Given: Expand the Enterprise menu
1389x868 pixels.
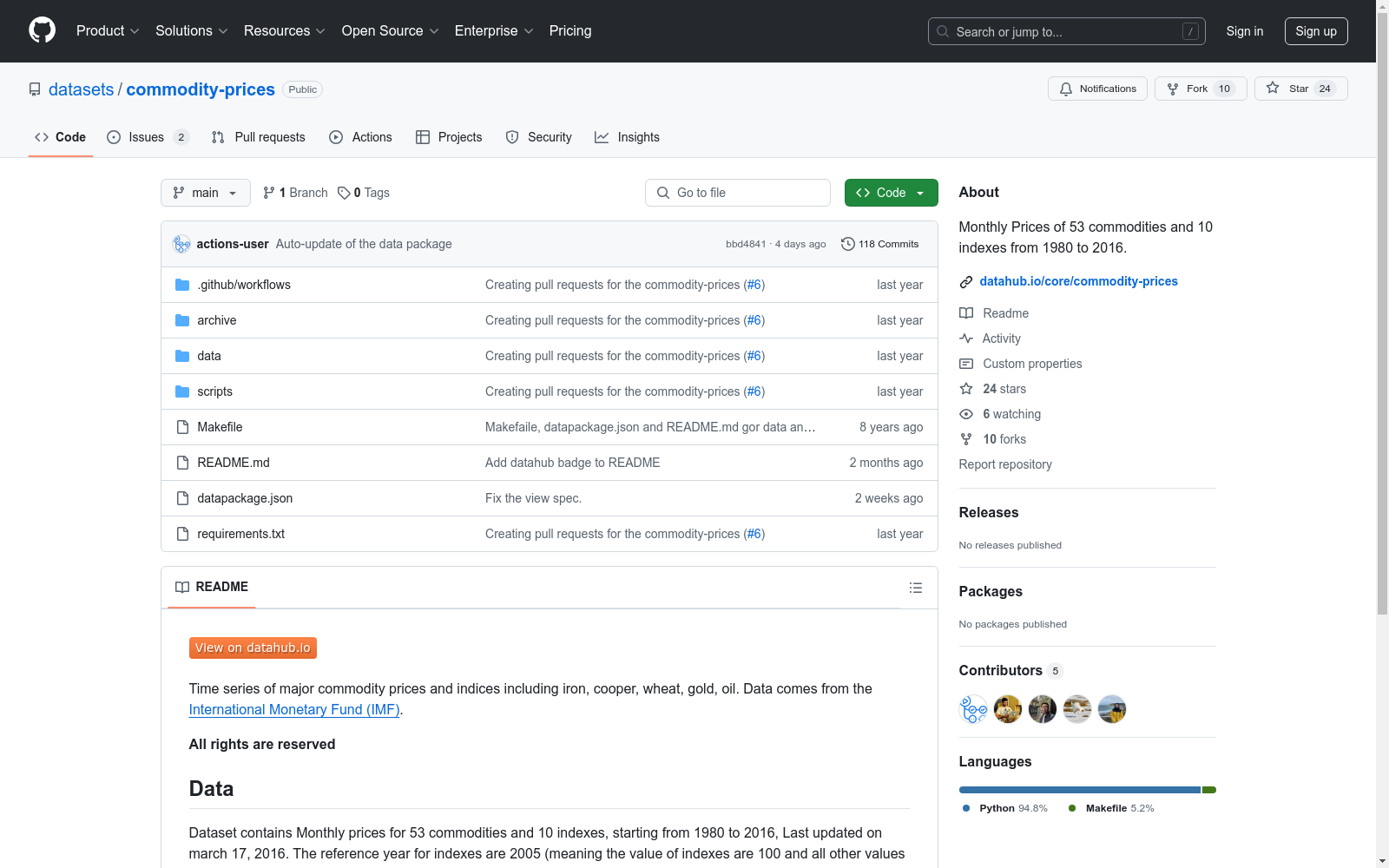Looking at the screenshot, I should [494, 30].
